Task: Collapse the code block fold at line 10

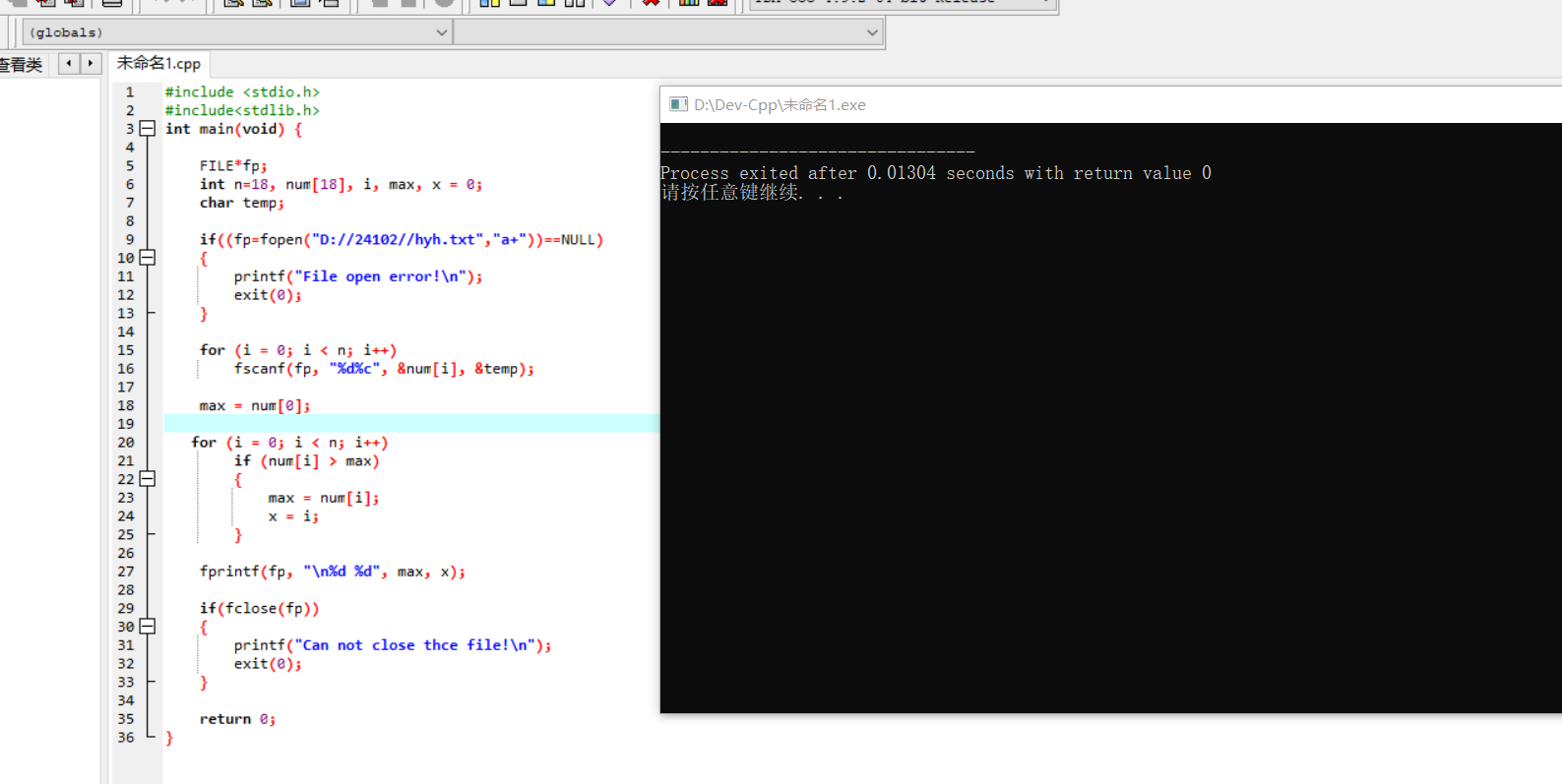Action: pyautogui.click(x=148, y=258)
